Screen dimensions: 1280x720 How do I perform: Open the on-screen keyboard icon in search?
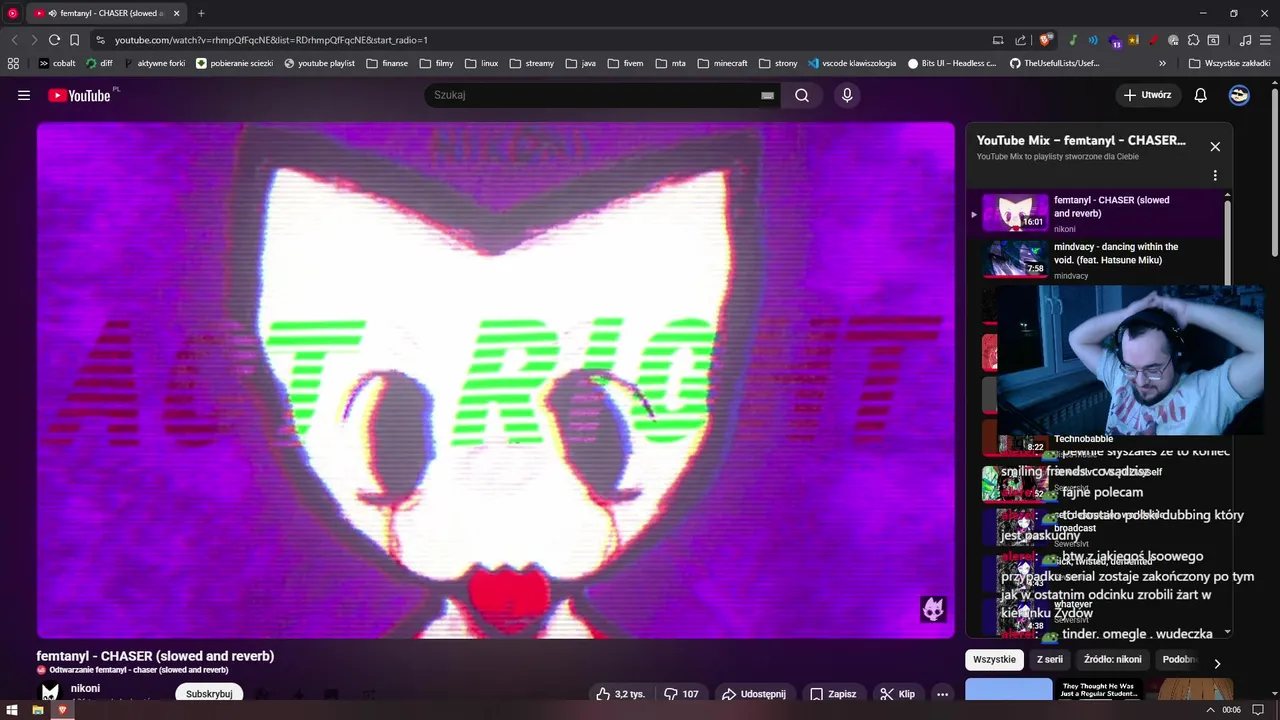[767, 95]
